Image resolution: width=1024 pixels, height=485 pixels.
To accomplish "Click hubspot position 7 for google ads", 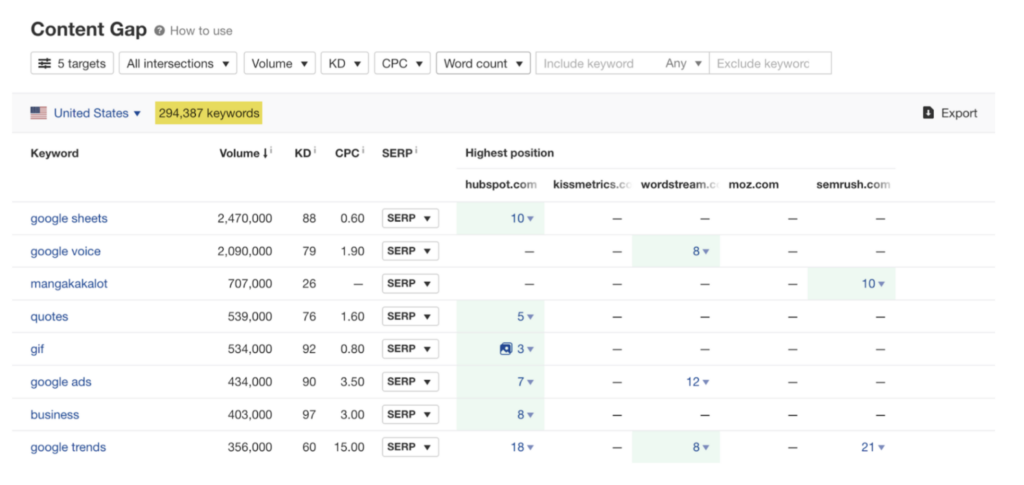I will pyautogui.click(x=525, y=382).
